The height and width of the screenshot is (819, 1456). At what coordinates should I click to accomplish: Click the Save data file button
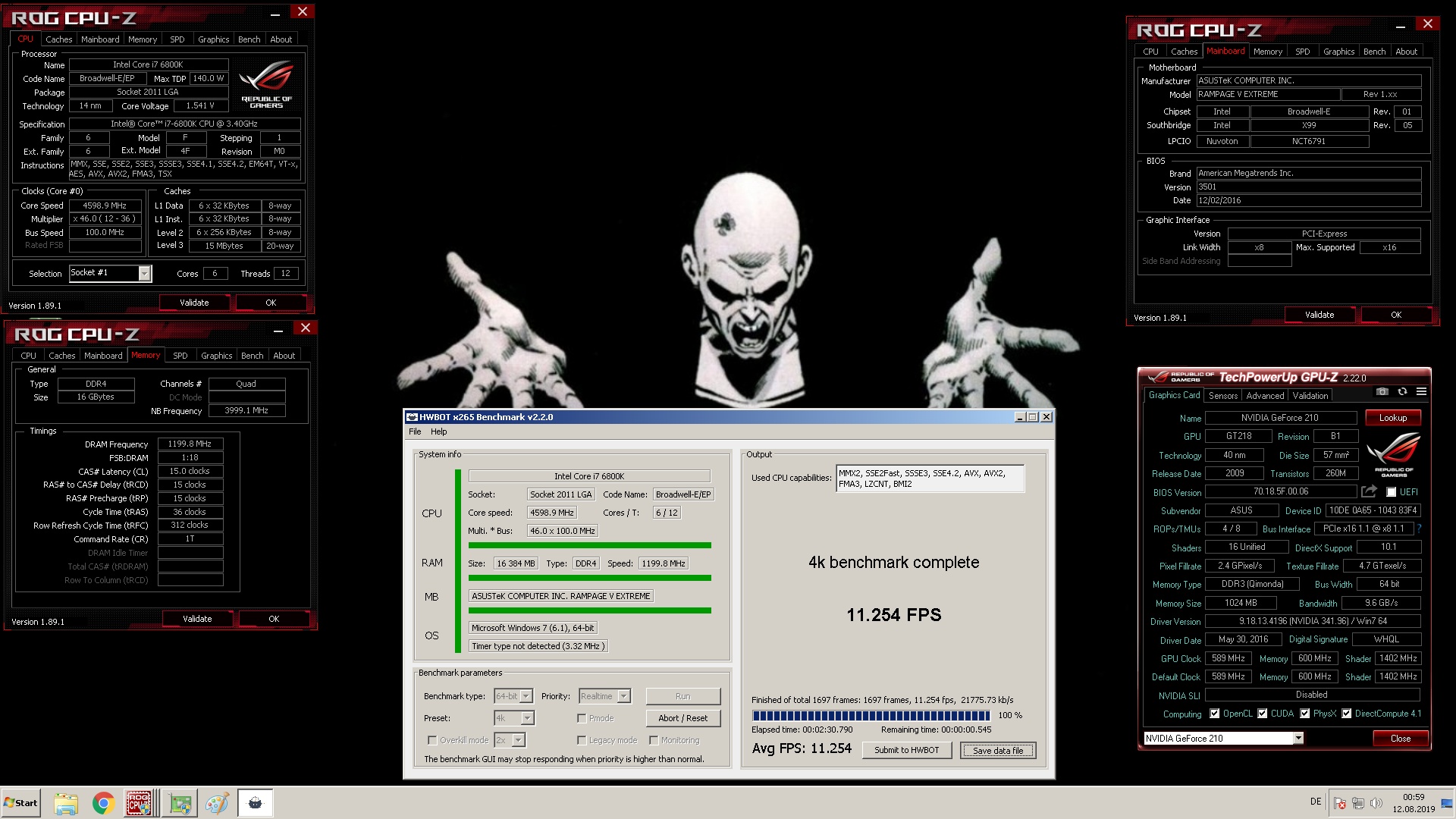click(998, 751)
